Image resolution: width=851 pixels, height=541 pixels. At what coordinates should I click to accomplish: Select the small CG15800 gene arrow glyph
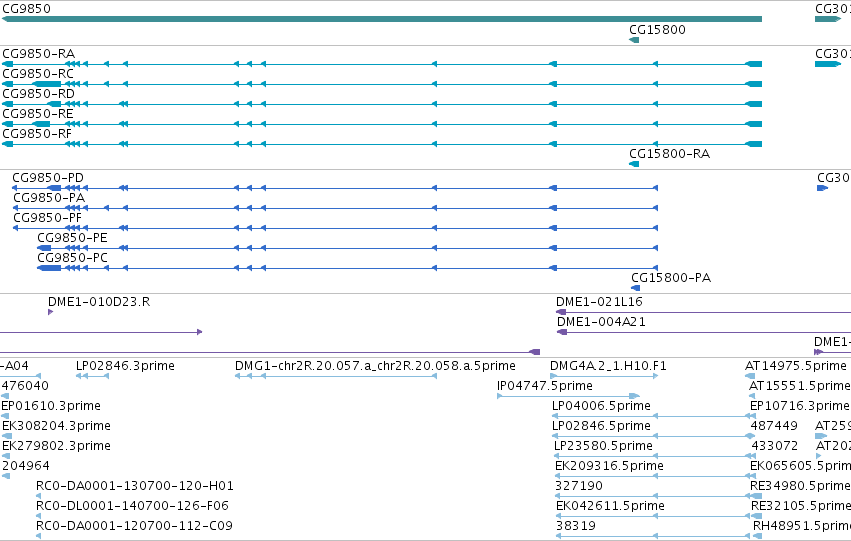[x=634, y=40]
